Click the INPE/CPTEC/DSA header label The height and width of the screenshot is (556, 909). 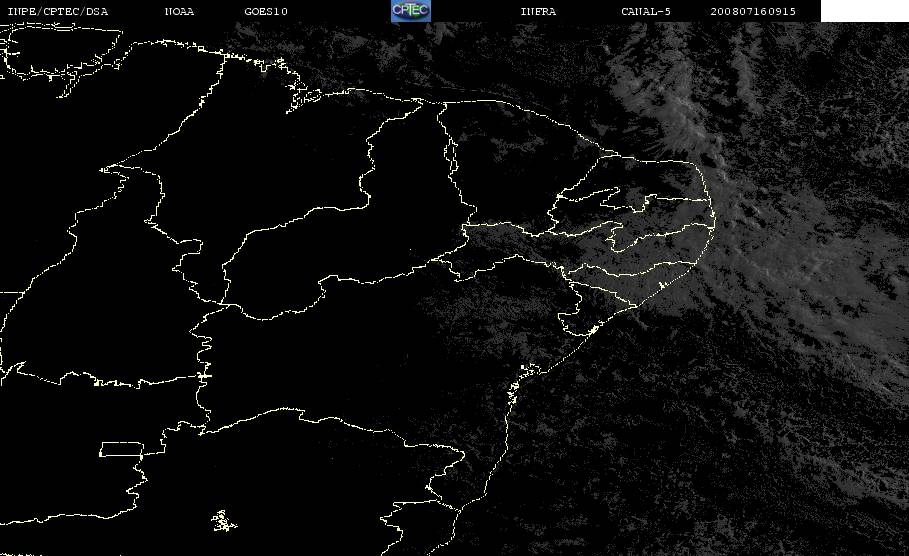[57, 12]
